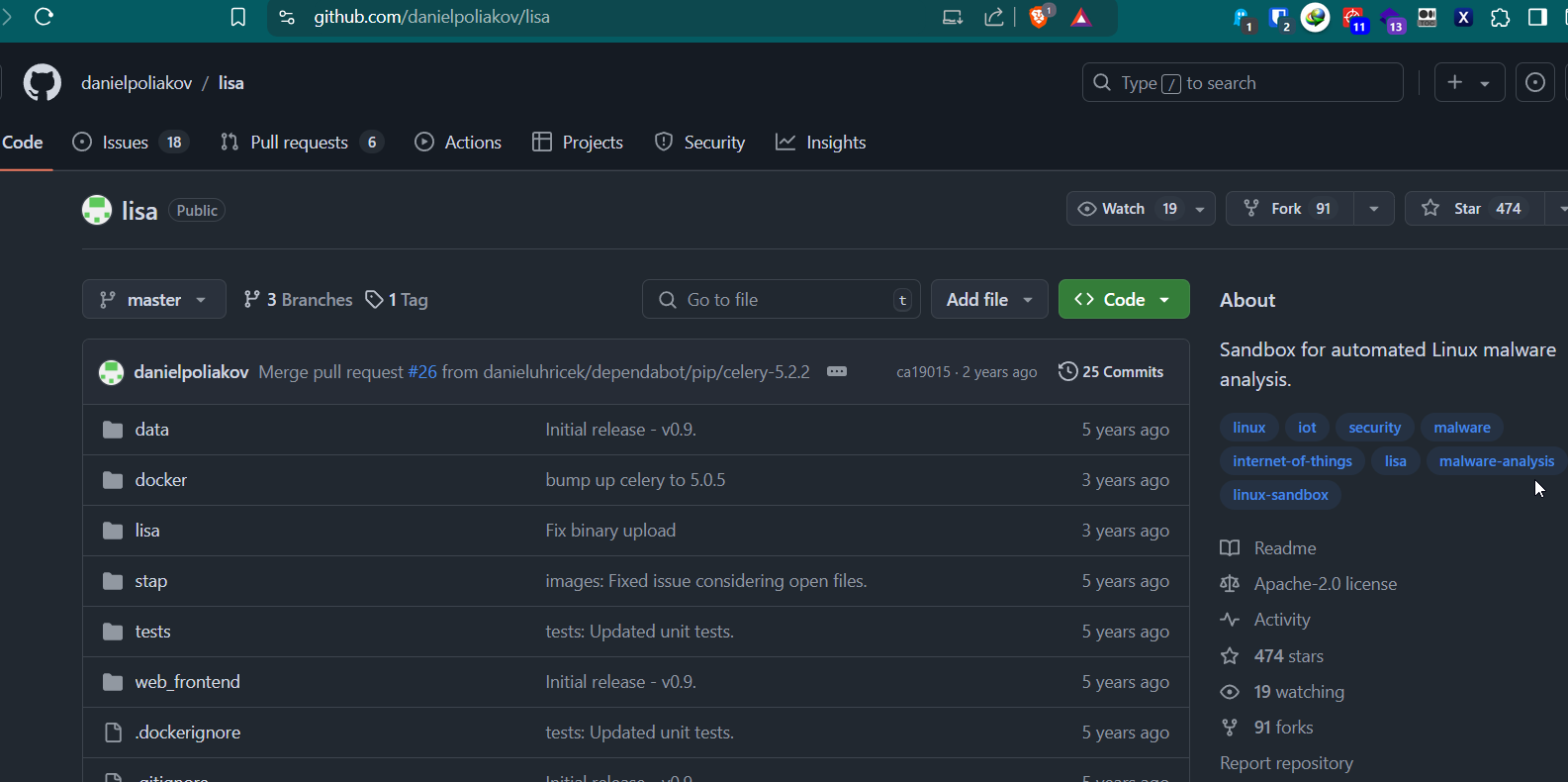Screen dimensions: 1568x782
Task: Click the Go to file search box
Action: click(x=782, y=299)
